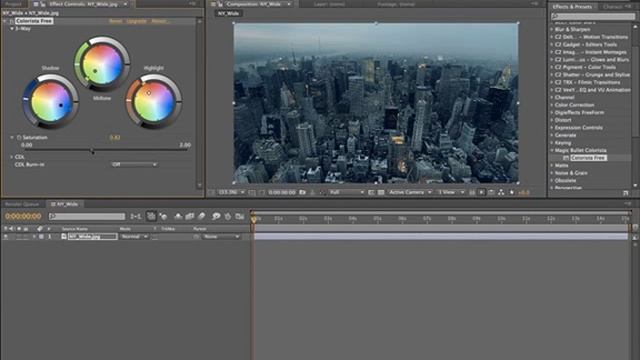Click the draft 3D icon in timeline
Viewport: 640px width, 360px height.
[x=163, y=216]
